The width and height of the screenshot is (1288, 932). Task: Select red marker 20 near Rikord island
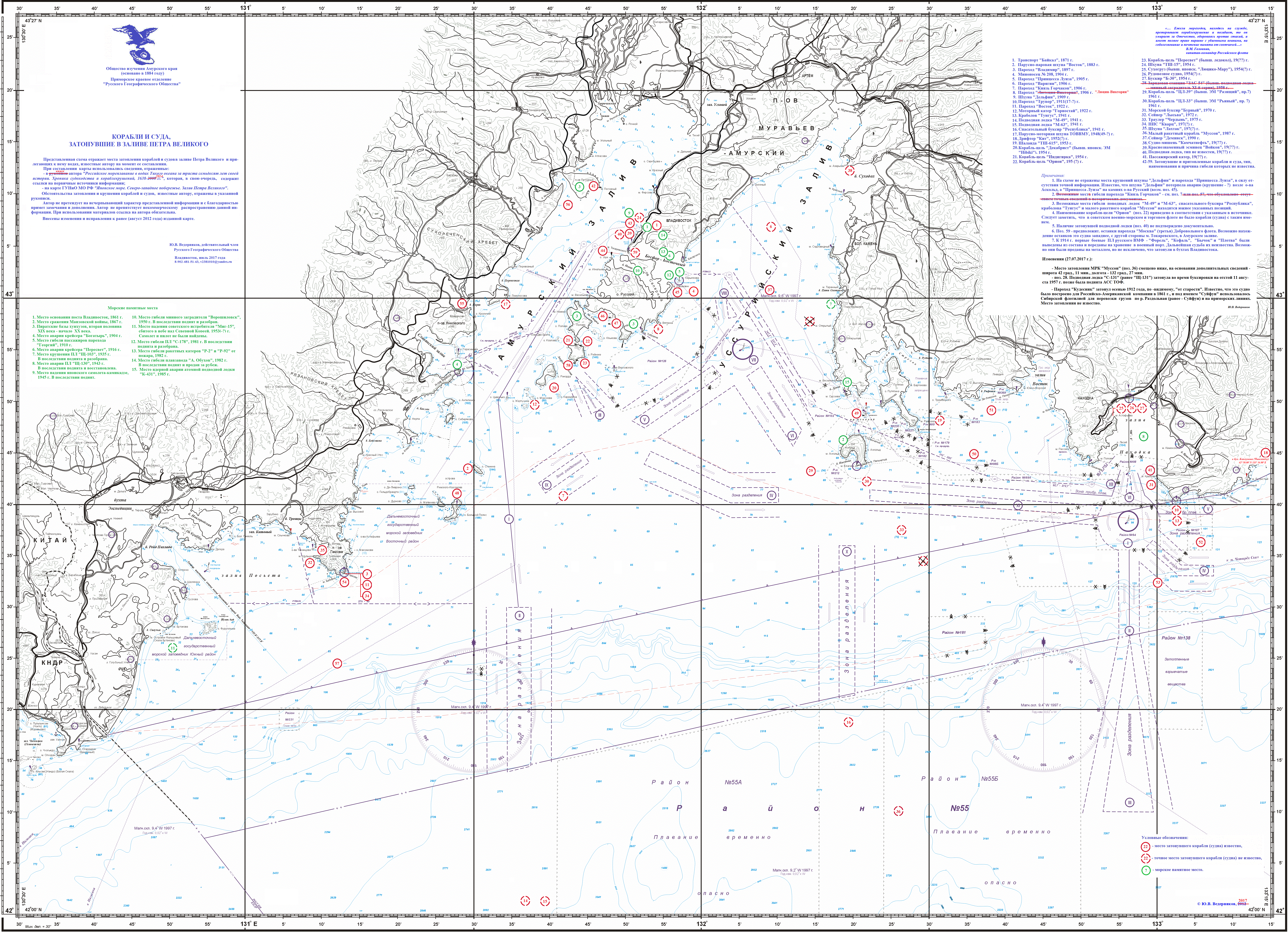coord(554,388)
